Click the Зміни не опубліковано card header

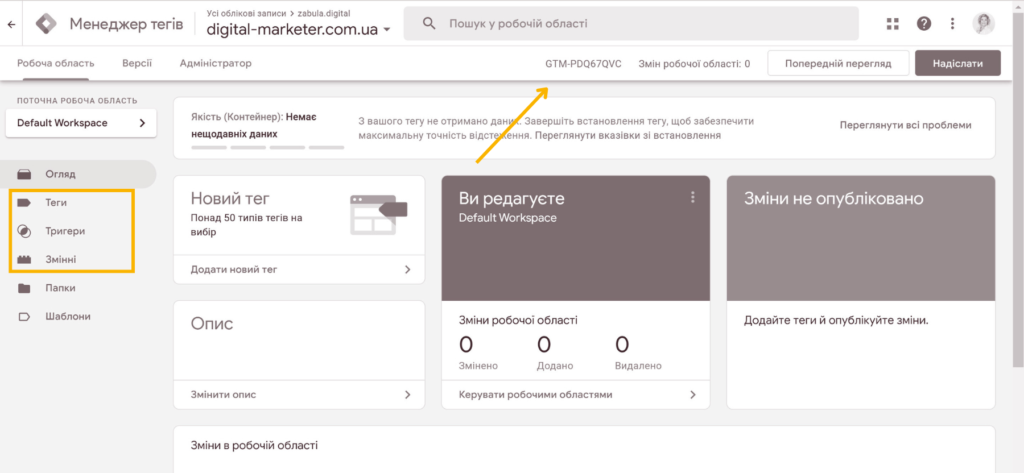pyautogui.click(x=861, y=238)
